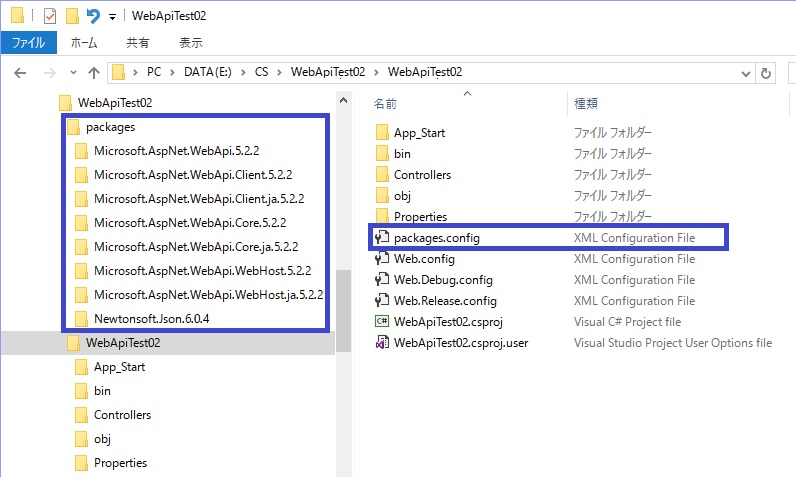Click XML Configuration File text for Web.config
Viewport: 796px width, 477px height.
click(634, 259)
